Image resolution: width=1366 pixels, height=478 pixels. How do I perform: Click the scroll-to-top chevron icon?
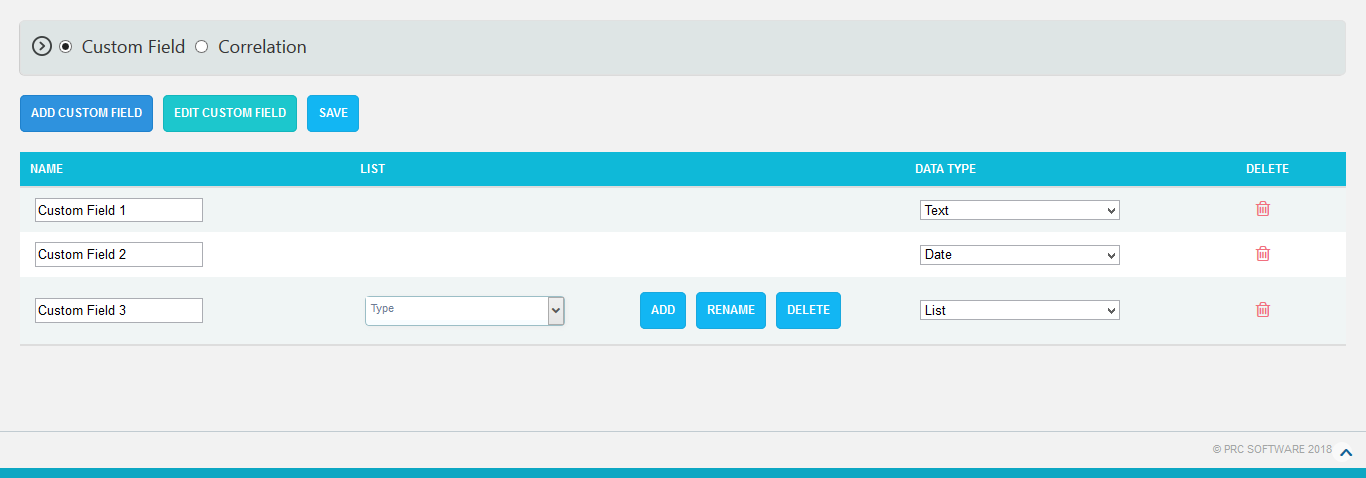click(1346, 453)
